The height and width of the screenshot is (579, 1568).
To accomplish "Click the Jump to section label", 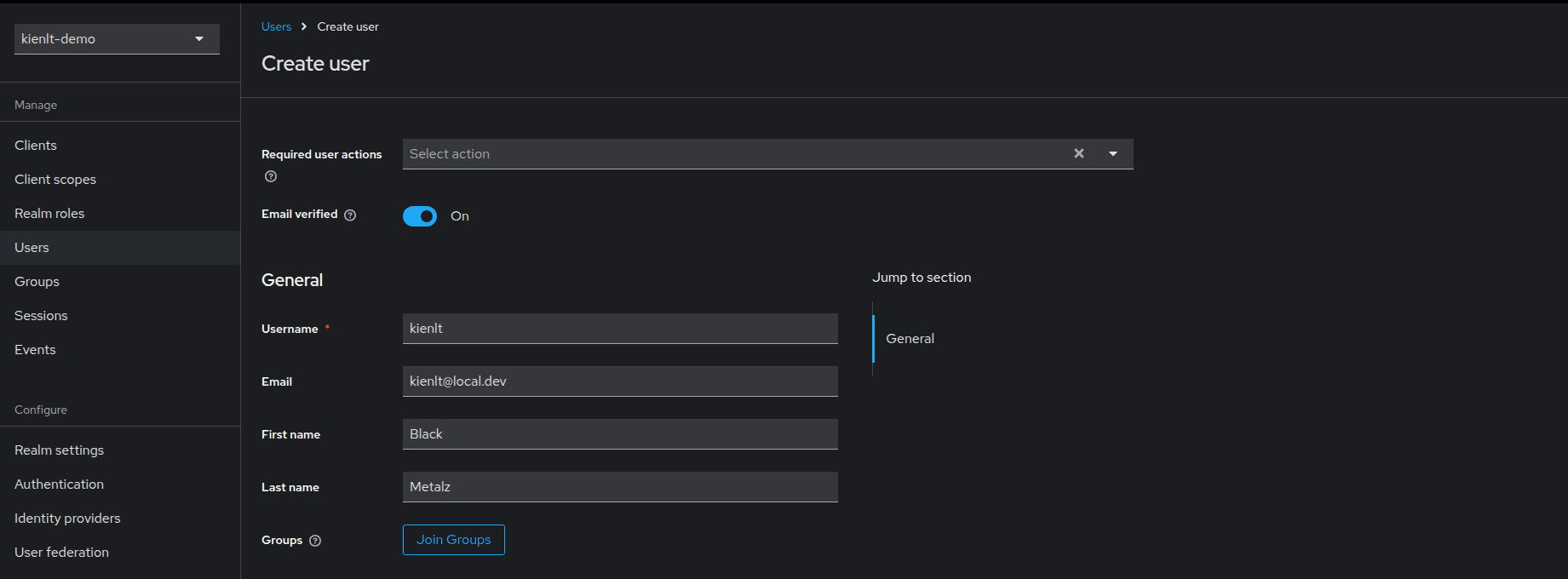I will coord(922,278).
